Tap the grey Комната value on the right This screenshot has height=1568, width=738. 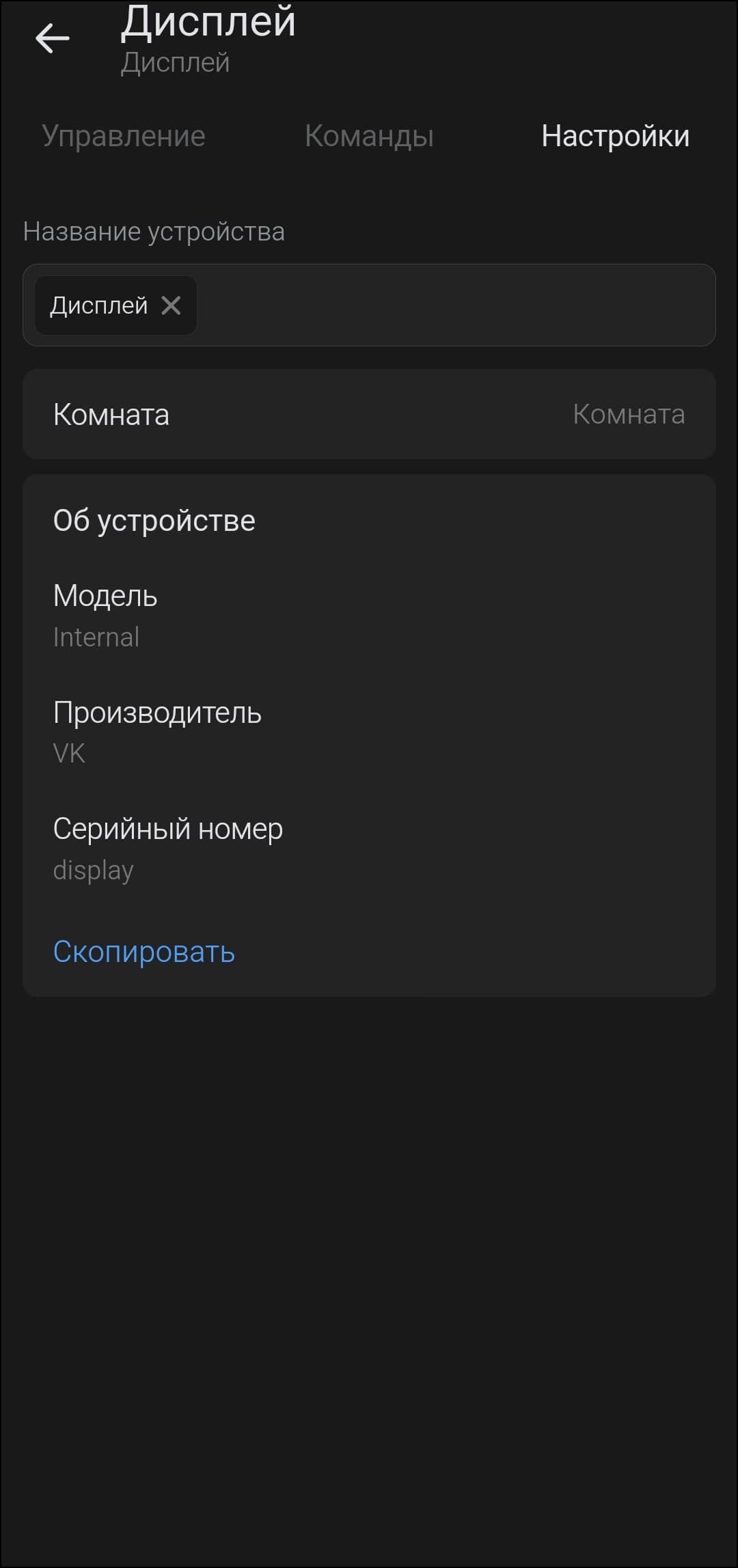coord(628,414)
